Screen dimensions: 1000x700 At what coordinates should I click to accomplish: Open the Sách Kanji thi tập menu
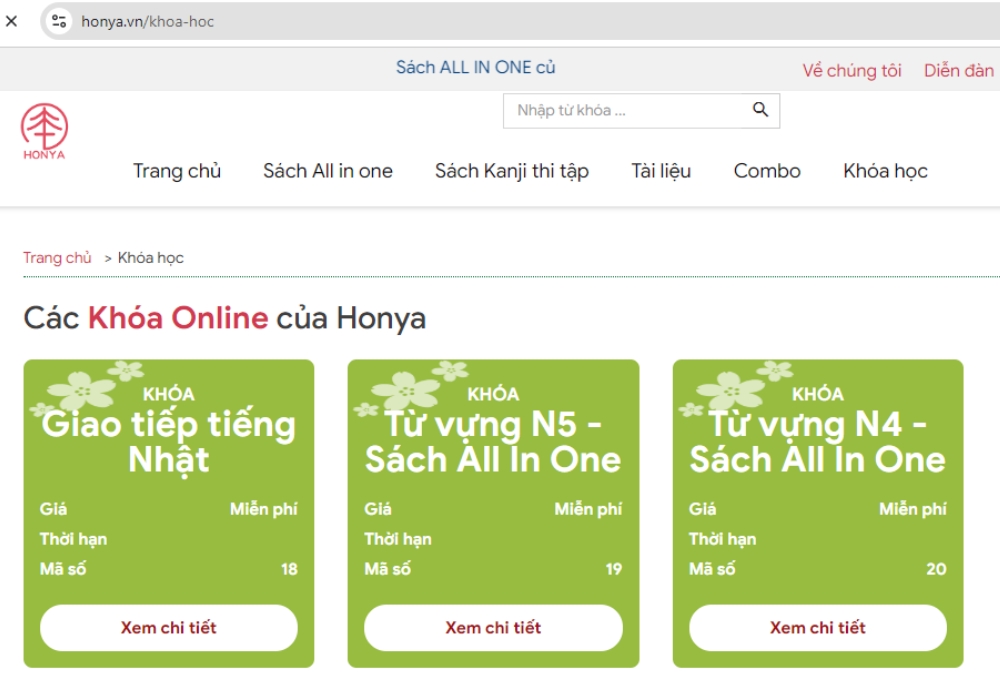click(x=511, y=171)
